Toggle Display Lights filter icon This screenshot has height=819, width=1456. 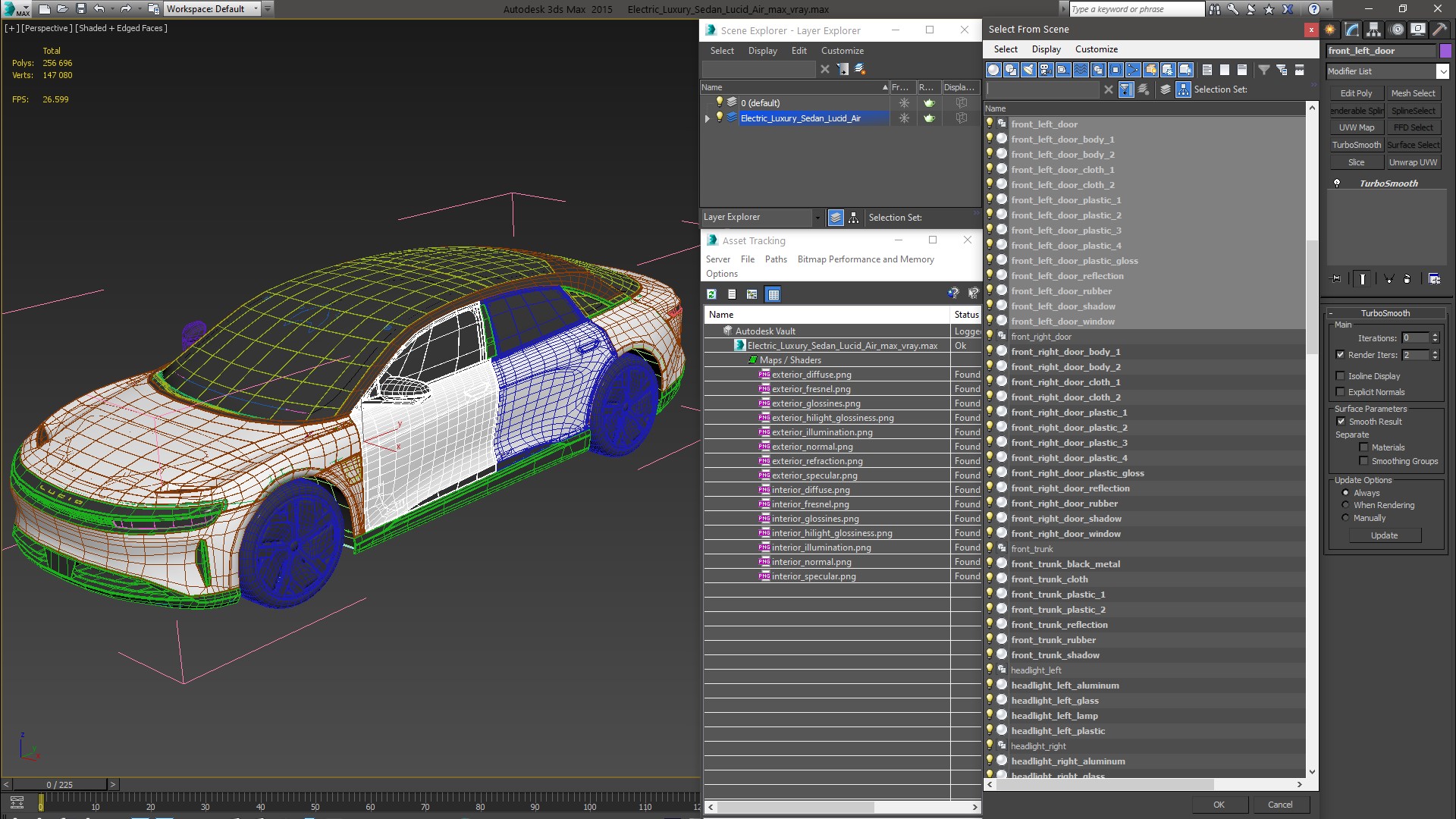click(x=1028, y=70)
